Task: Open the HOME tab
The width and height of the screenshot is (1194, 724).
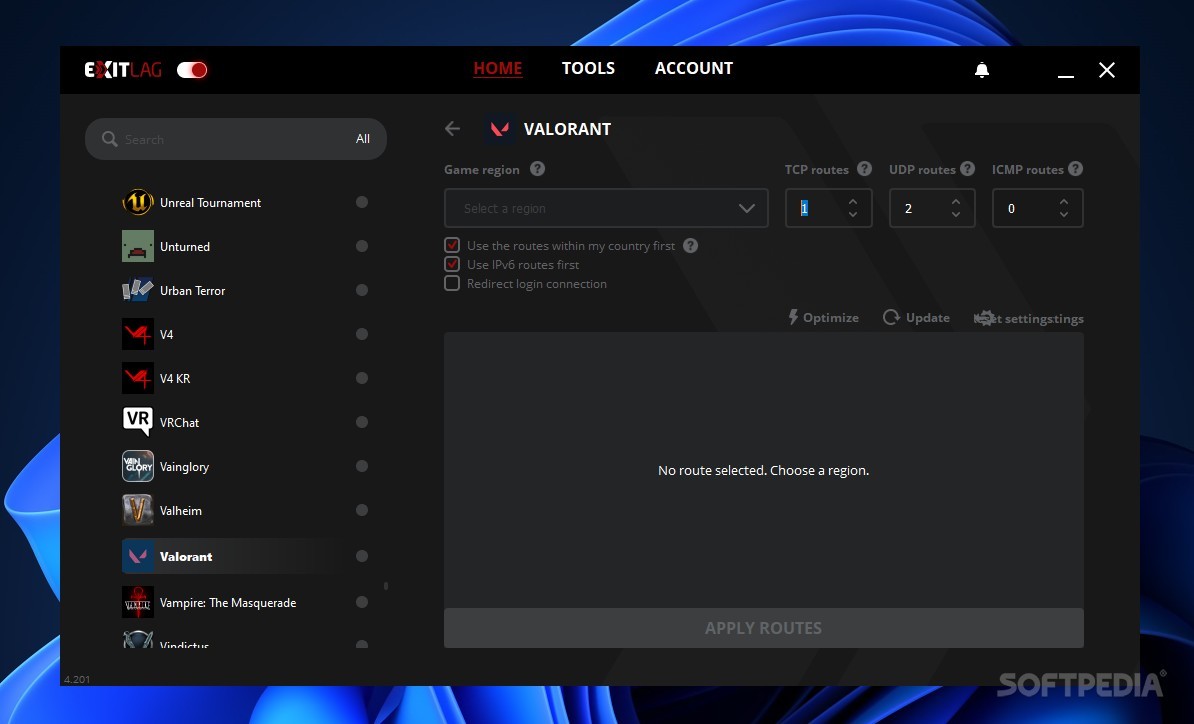Action: (498, 69)
